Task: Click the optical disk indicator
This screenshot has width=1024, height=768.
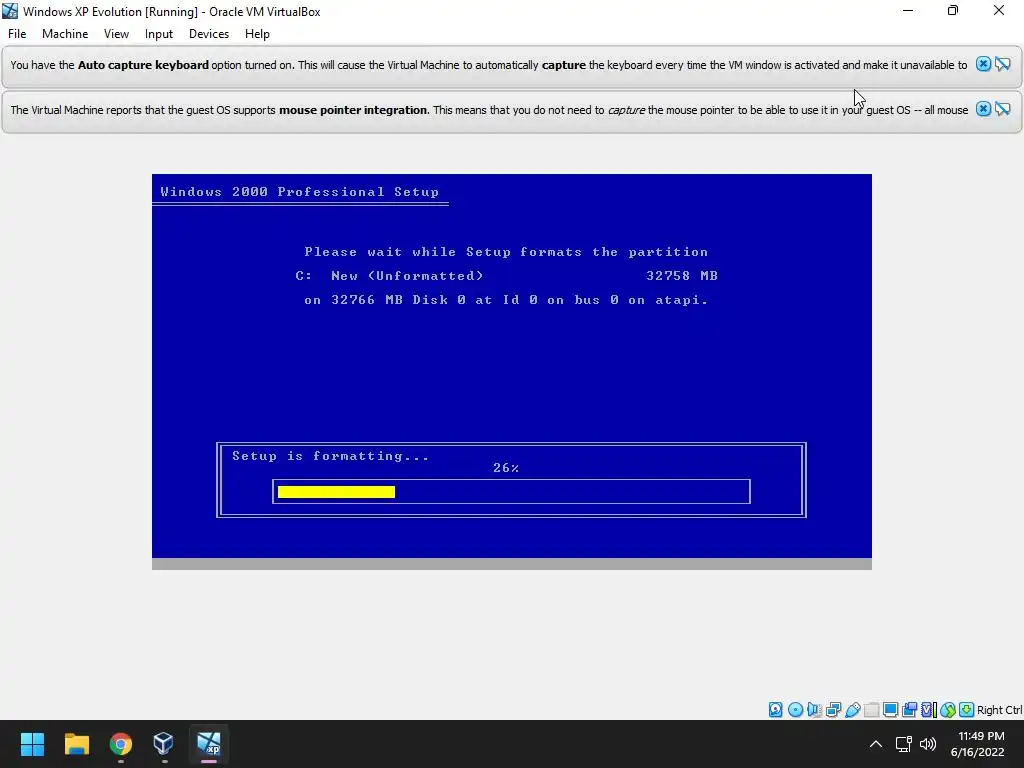Action: (x=795, y=710)
